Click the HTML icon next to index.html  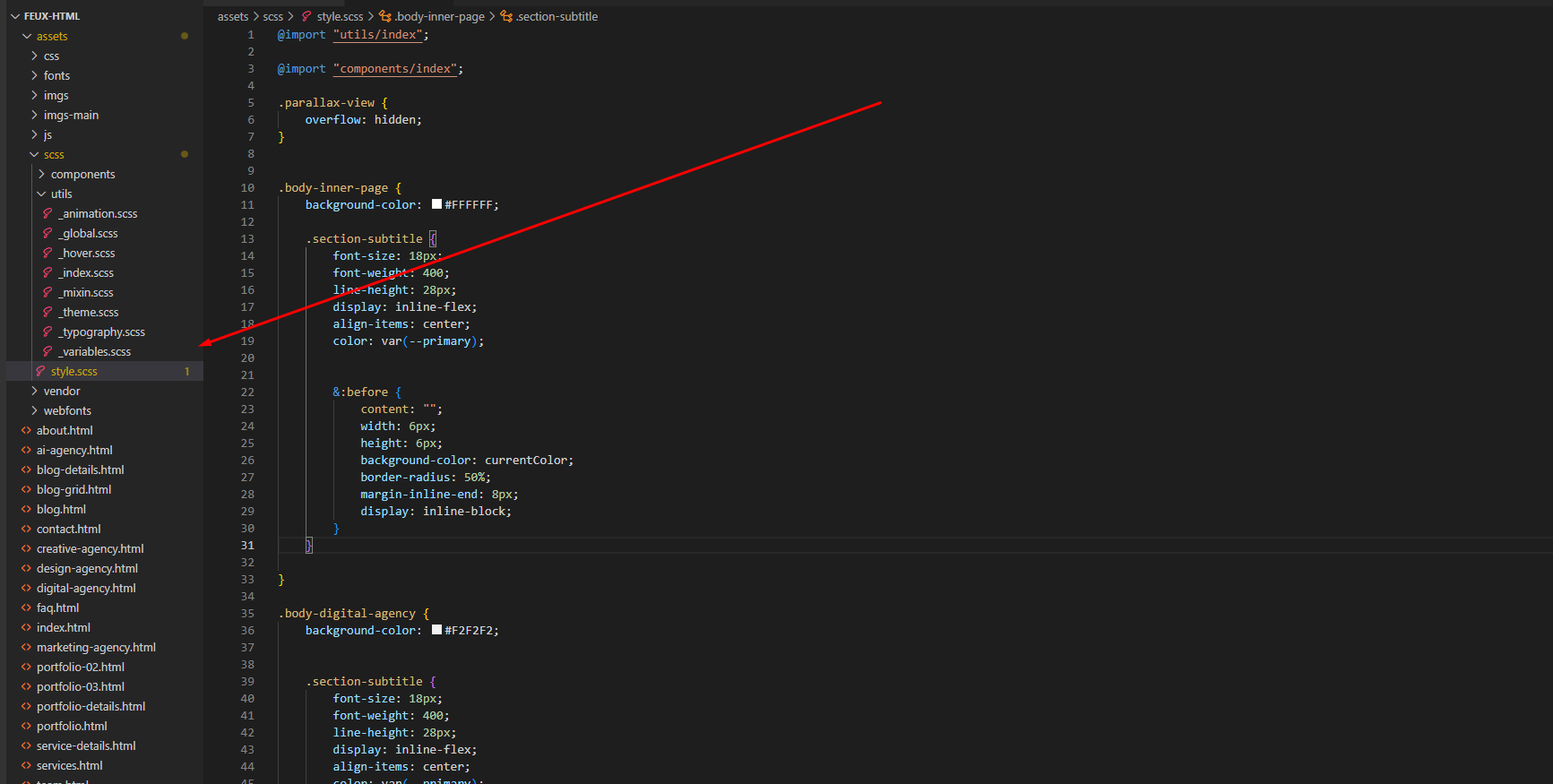point(26,627)
